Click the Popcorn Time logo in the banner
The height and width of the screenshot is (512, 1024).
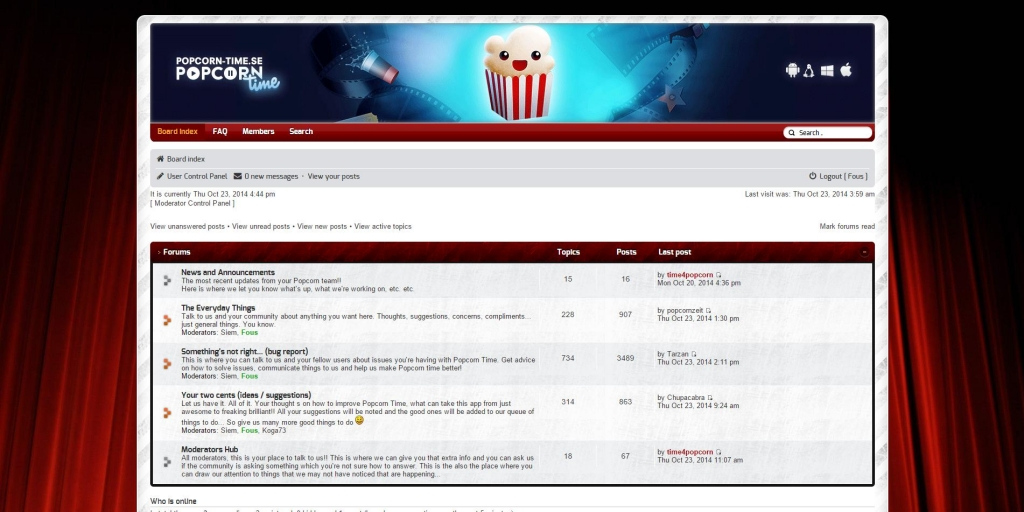click(x=227, y=74)
